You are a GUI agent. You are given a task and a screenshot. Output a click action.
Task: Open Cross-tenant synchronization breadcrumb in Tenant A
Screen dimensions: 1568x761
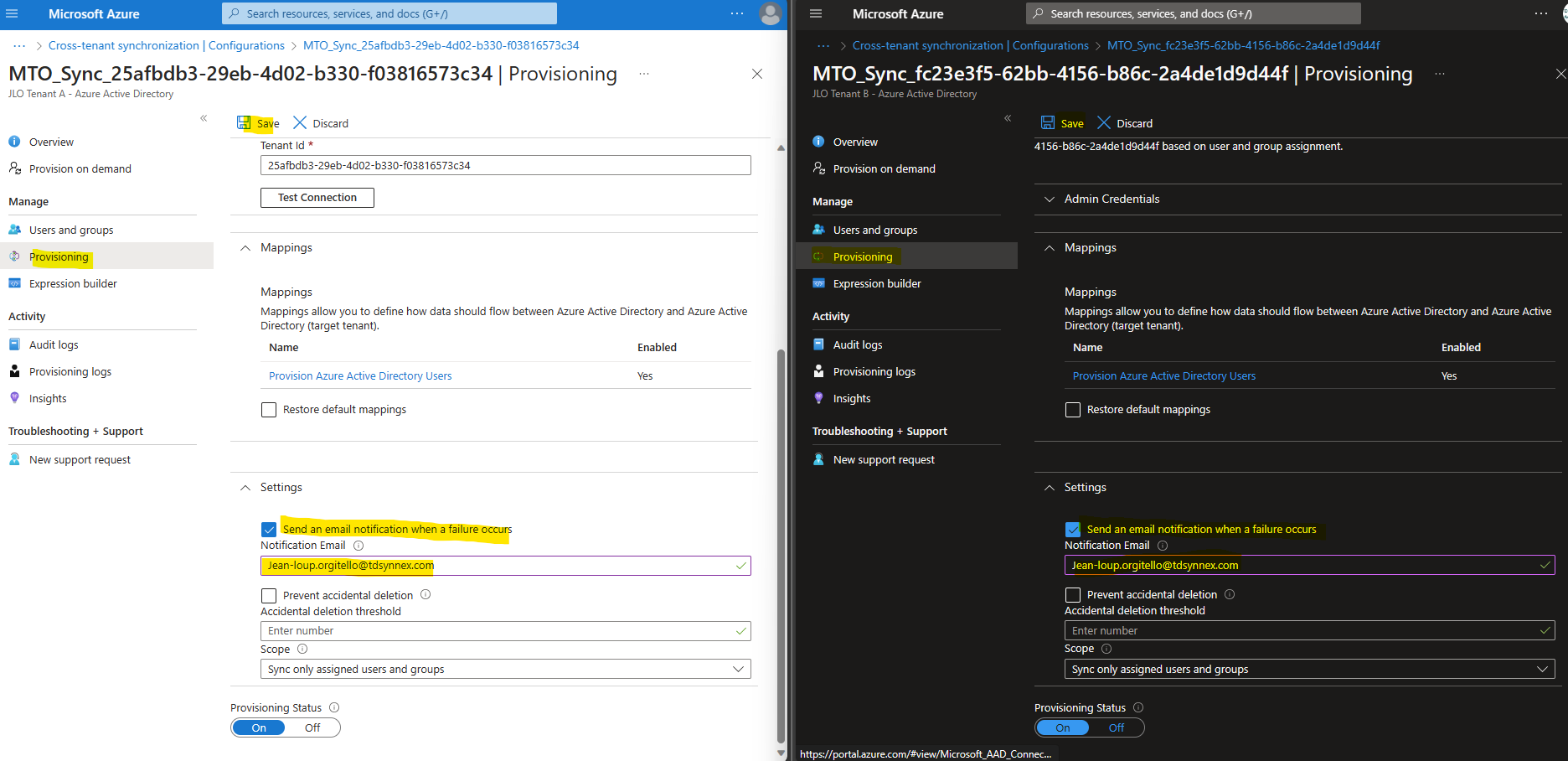[167, 45]
